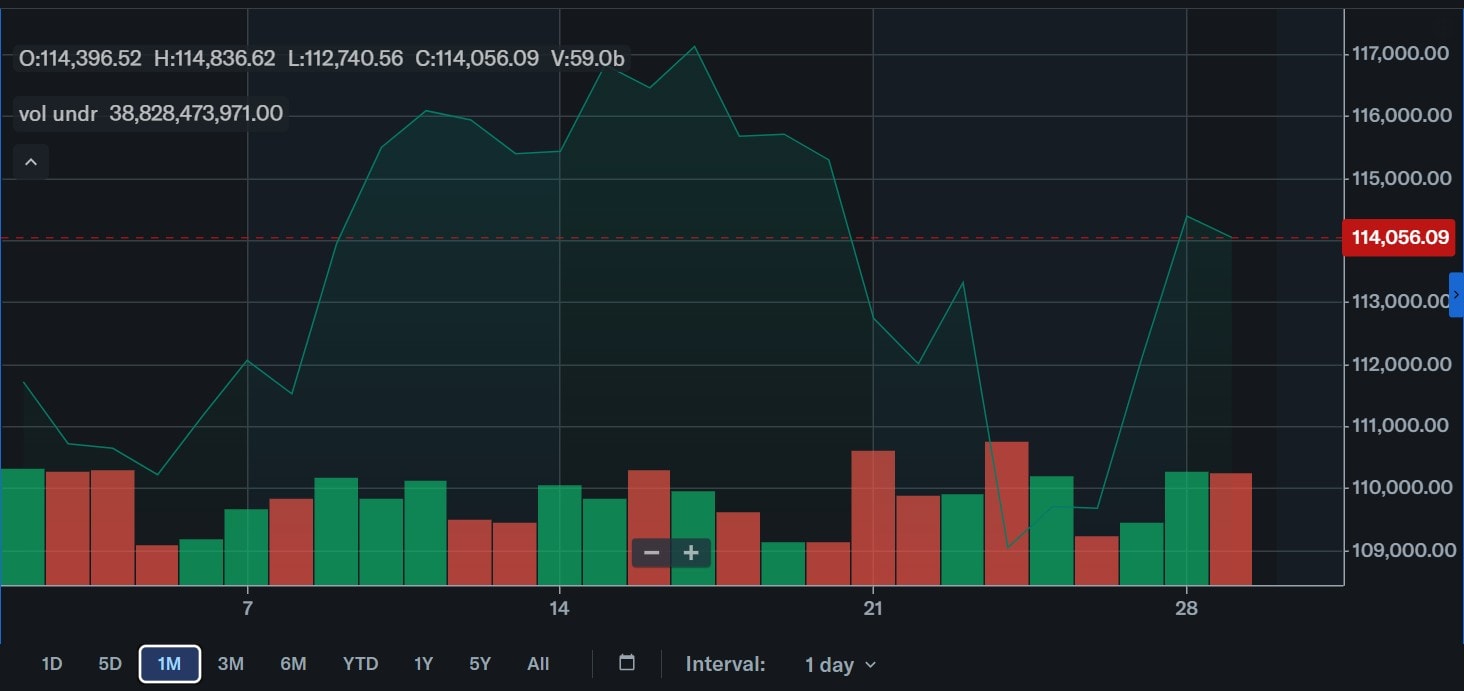This screenshot has width=1464, height=691.
Task: Click the blue arrow on the right edge
Action: 1457,293
